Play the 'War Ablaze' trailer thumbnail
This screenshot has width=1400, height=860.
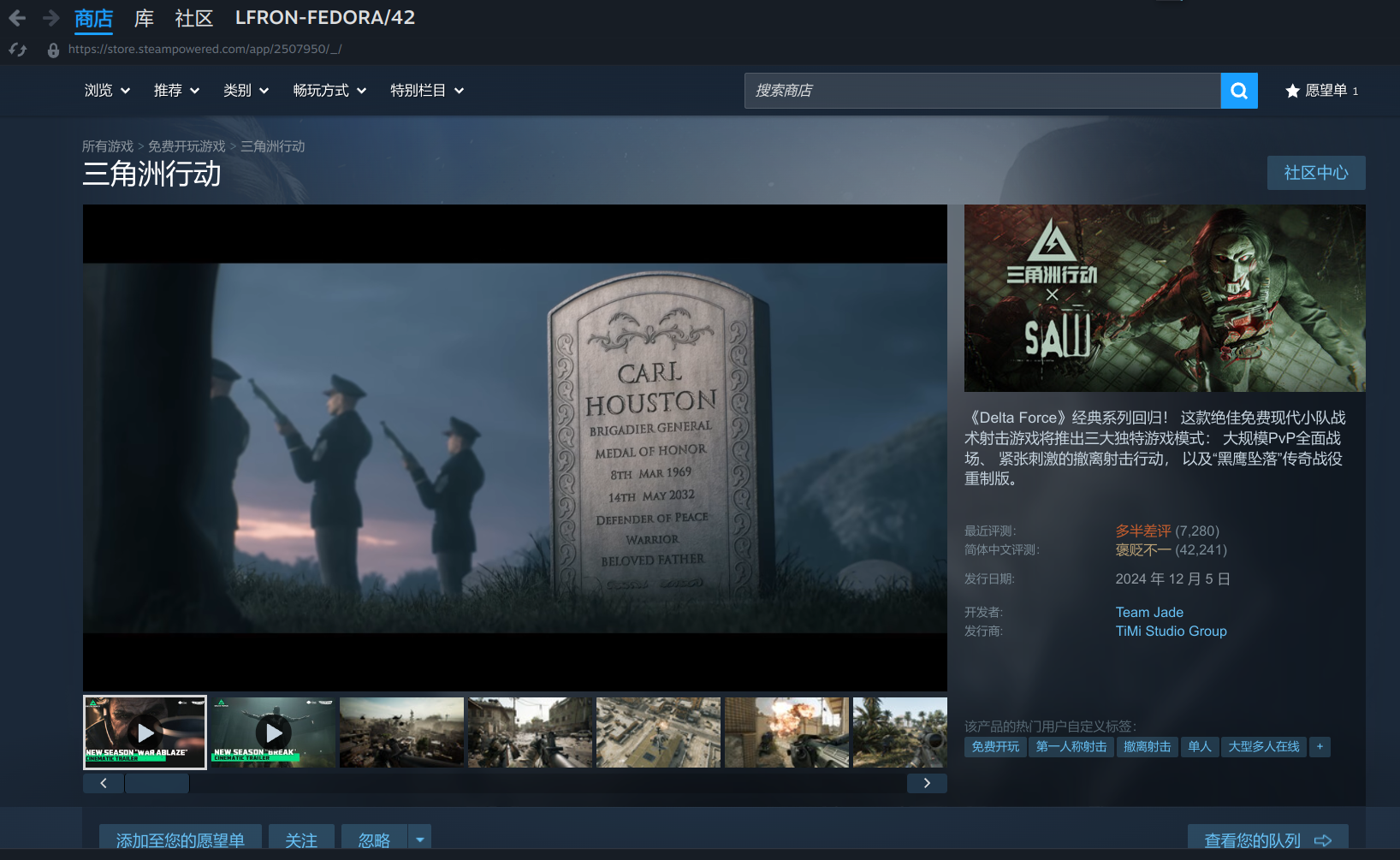tap(145, 732)
